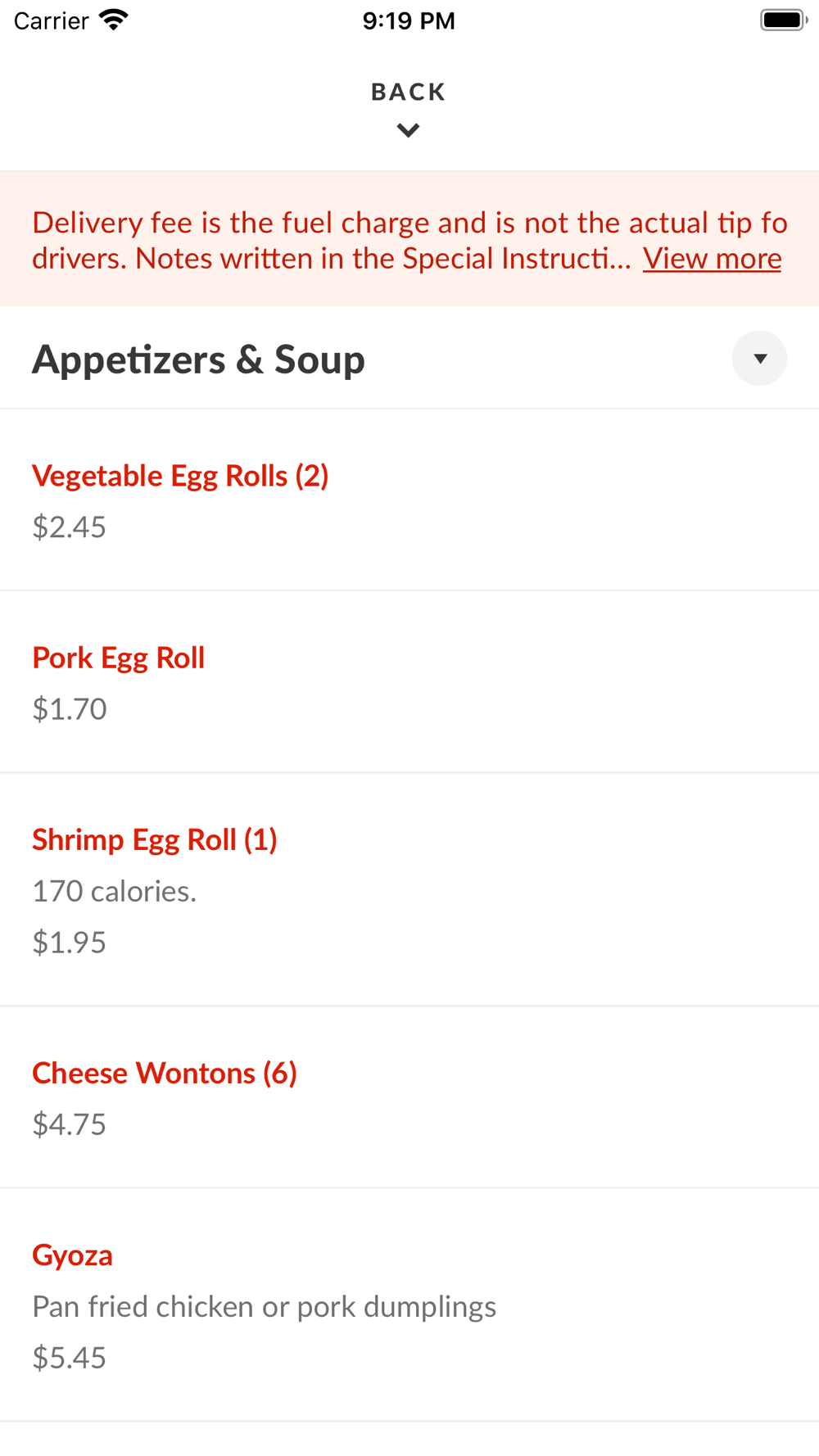Tap the $4.75 Cheese Wontons price
The image size is (819, 1456).
(x=70, y=1124)
